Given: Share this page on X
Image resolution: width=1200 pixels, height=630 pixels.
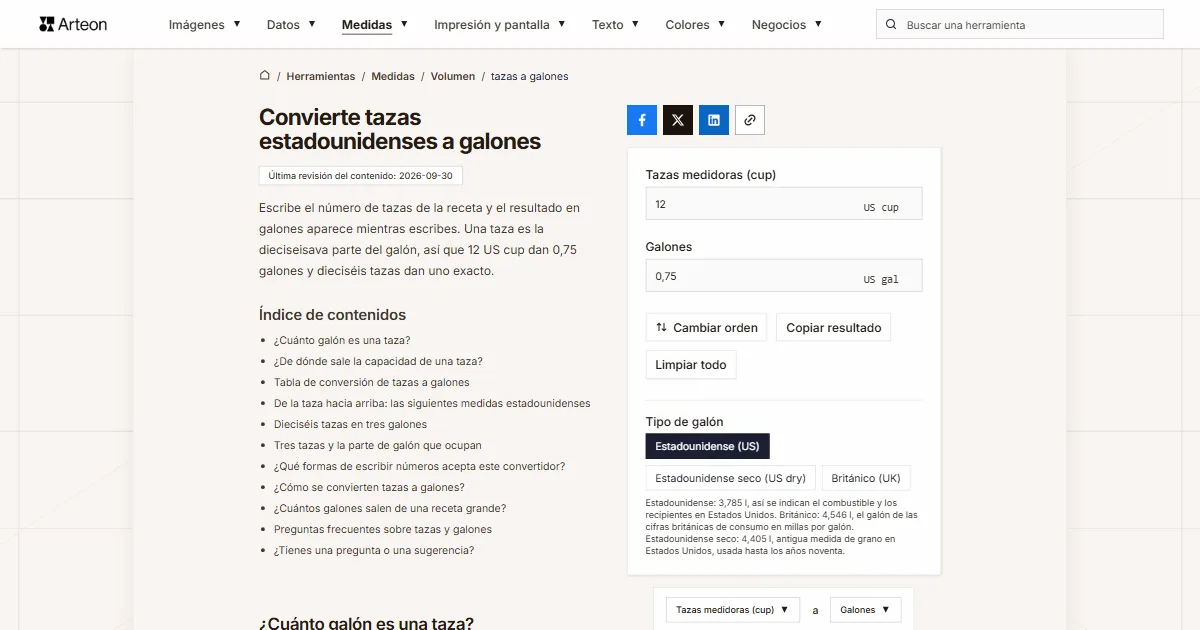Looking at the screenshot, I should pyautogui.click(x=678, y=120).
